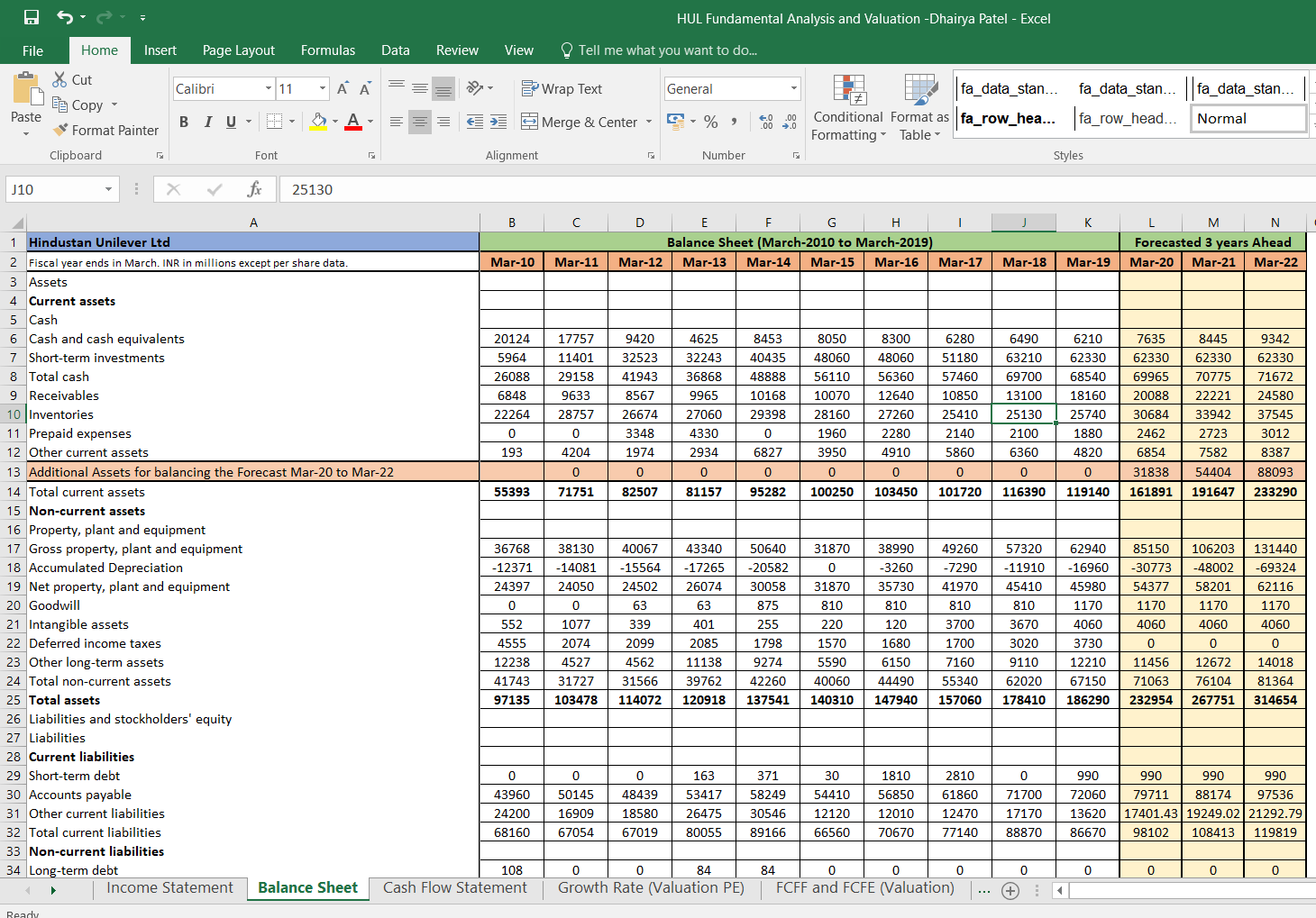This screenshot has height=918, width=1316.
Task: Click Tell me what you want to do
Action: (659, 50)
